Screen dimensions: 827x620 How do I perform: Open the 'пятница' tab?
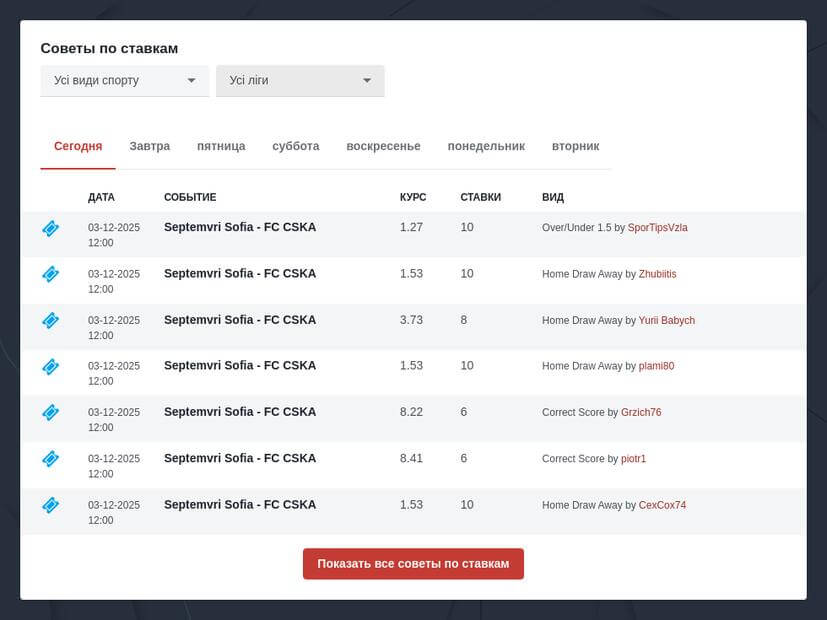coord(221,146)
